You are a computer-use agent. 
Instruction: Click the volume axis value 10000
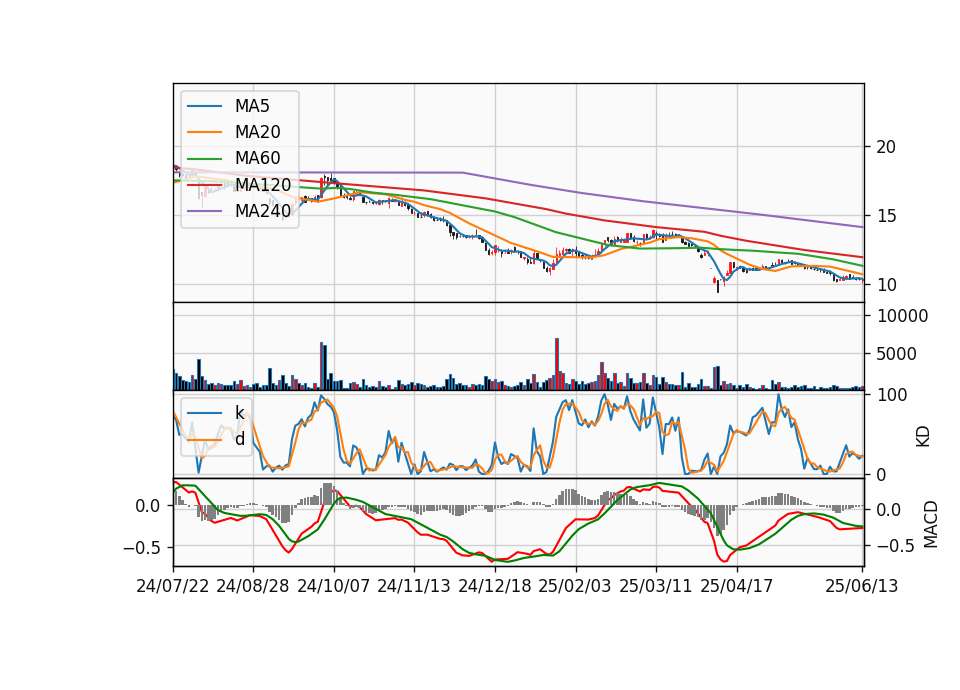(902, 316)
